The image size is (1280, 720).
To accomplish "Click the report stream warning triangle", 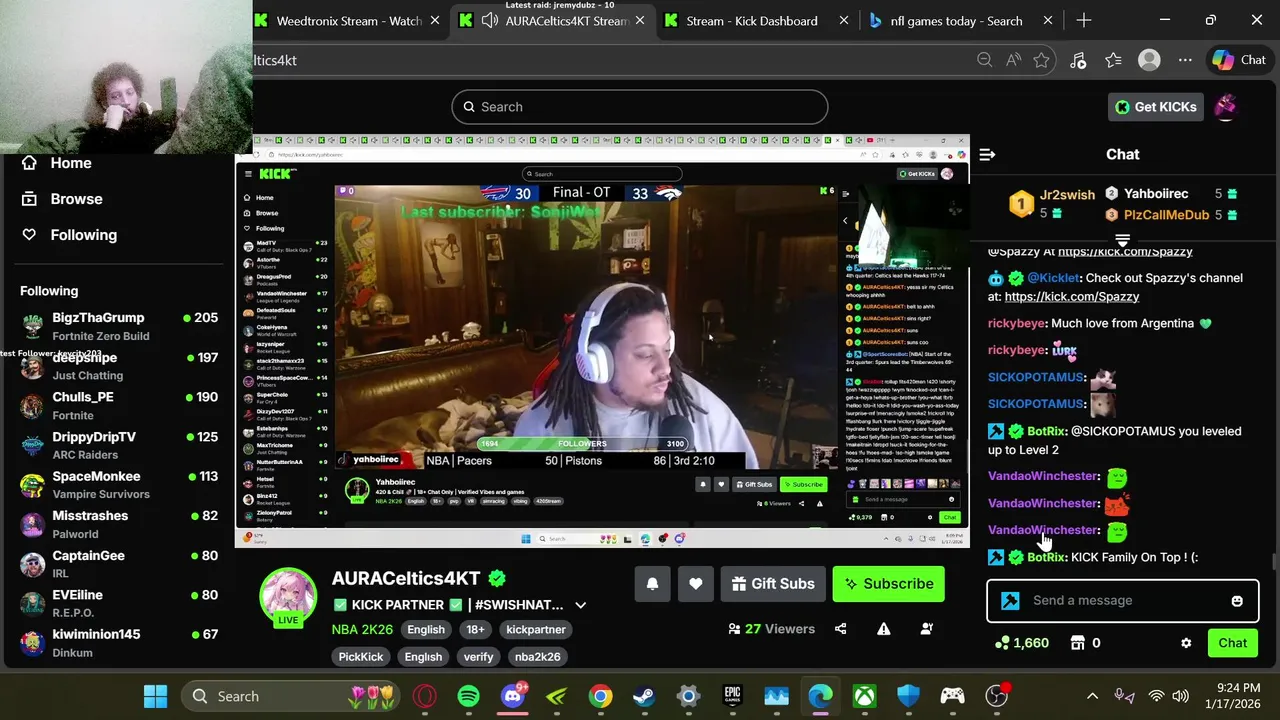I will pyautogui.click(x=884, y=629).
